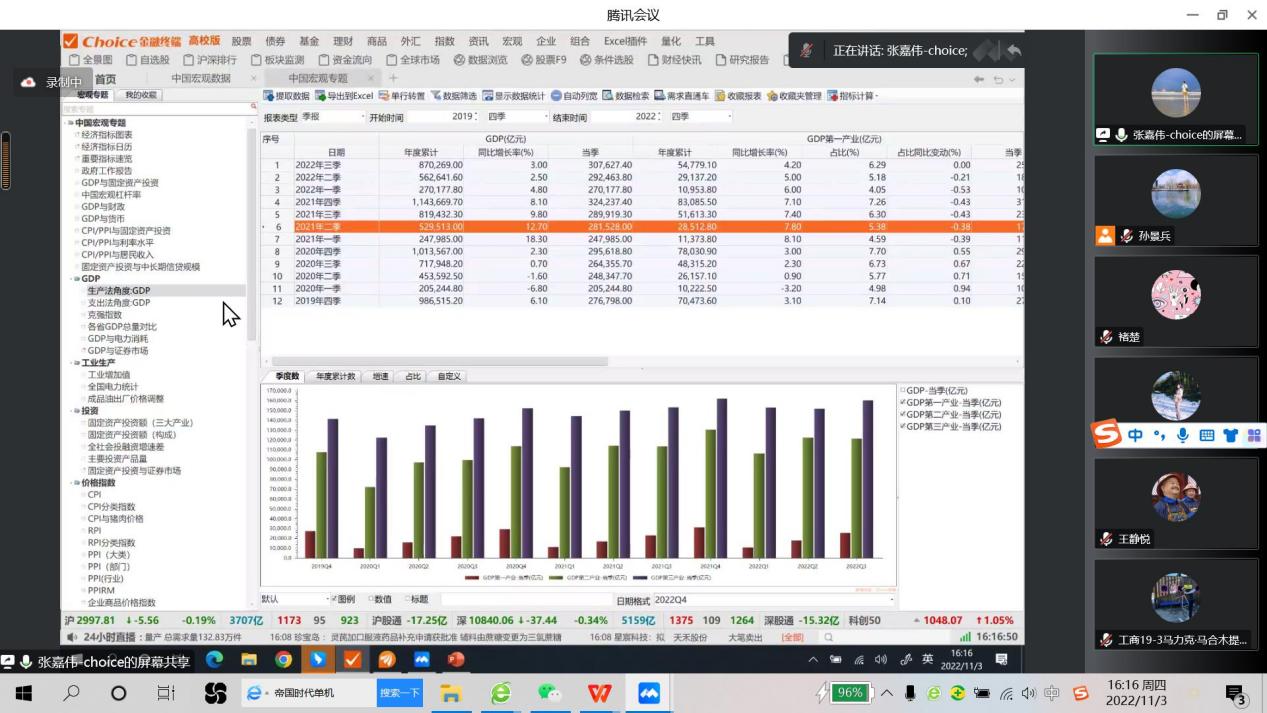Open WeChat from the Windows taskbar

pos(549,693)
